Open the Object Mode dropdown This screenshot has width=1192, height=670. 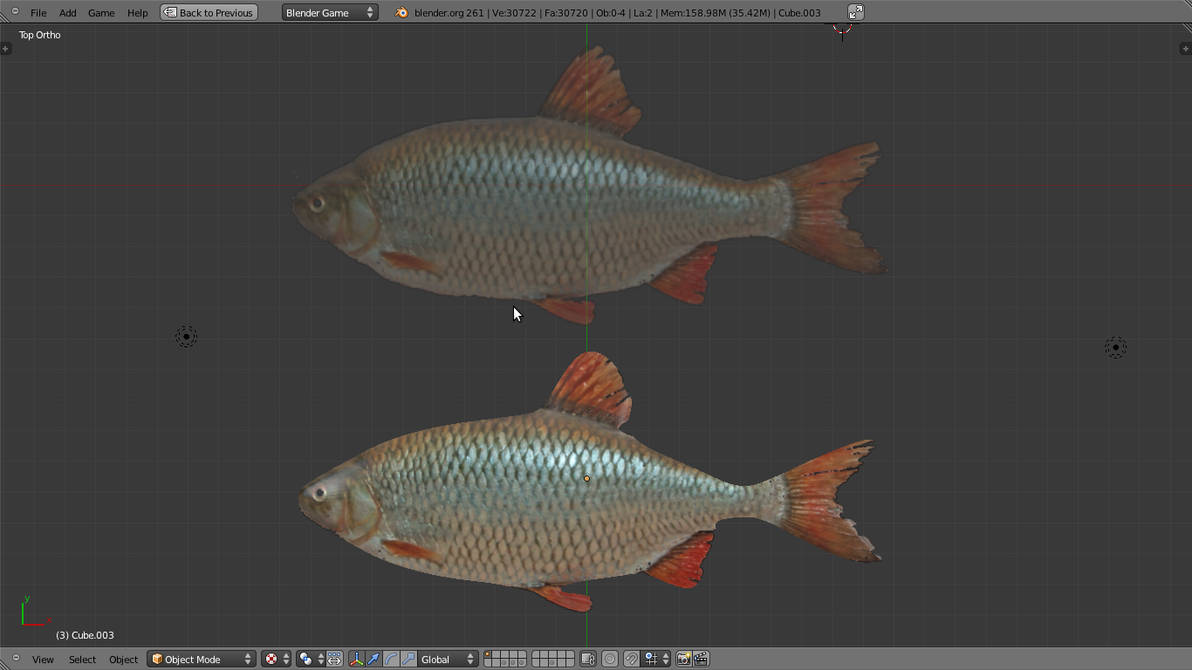coord(201,659)
